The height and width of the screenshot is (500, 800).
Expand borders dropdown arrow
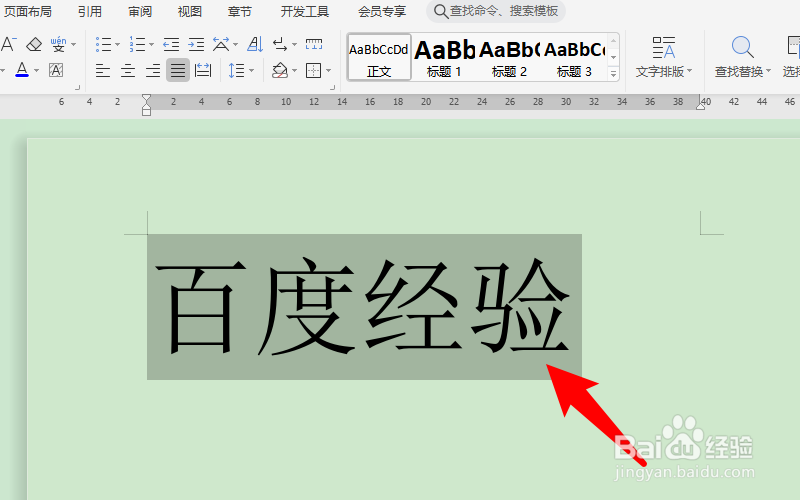(x=328, y=70)
